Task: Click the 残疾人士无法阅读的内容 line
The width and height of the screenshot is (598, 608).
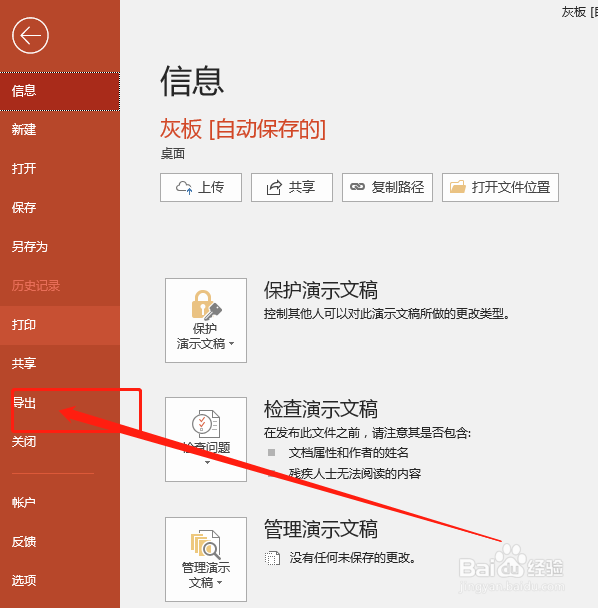Action: click(x=354, y=473)
